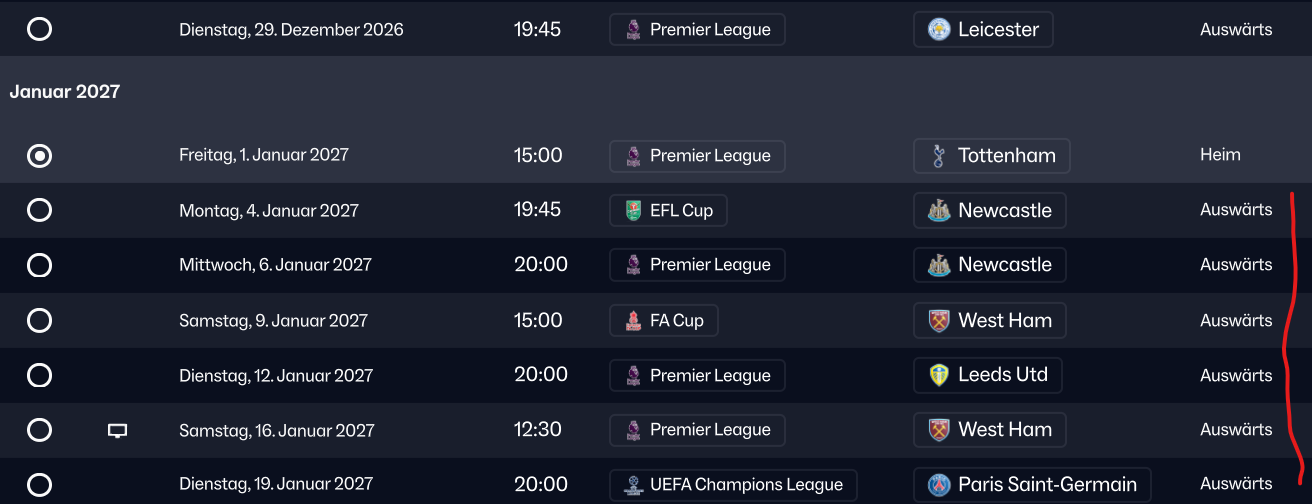This screenshot has width=1312, height=504.
Task: Click 12:30 kickoff time
Action: tap(538, 430)
